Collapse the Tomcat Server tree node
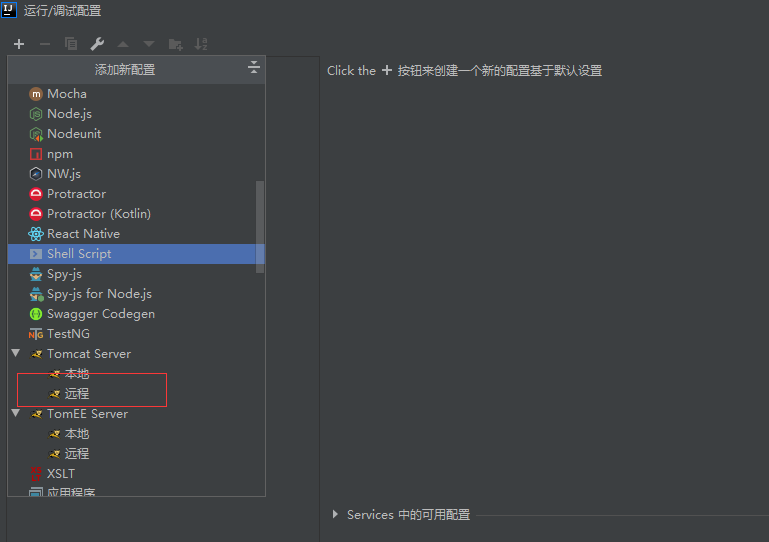The image size is (769, 542). (16, 354)
